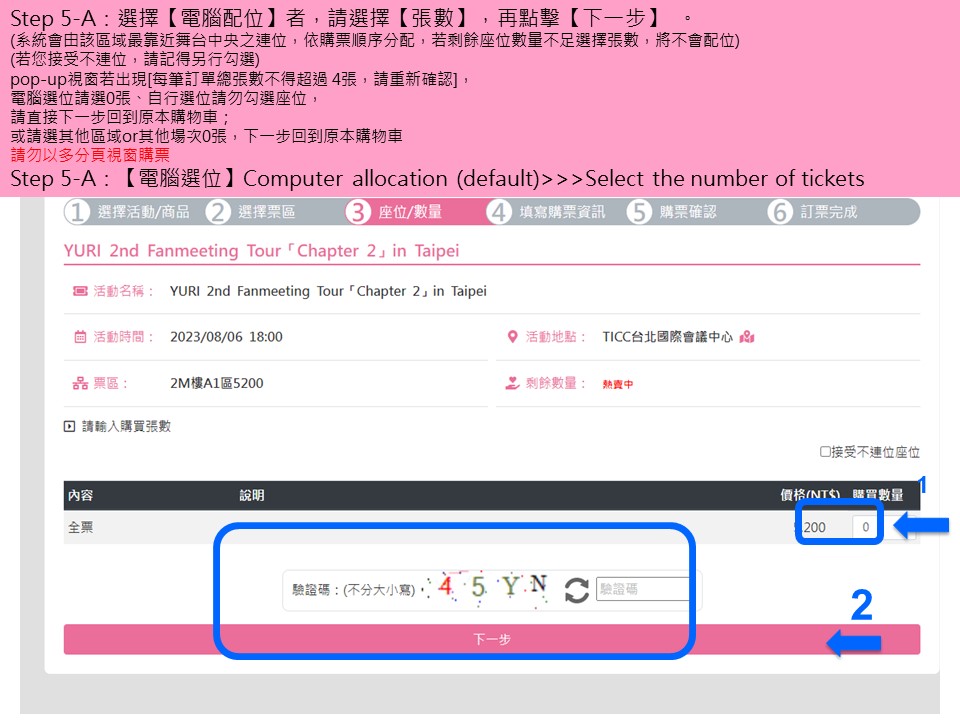960x720 pixels.
Task: Select step 3 座位/數量 tab
Action: pyautogui.click(x=394, y=212)
